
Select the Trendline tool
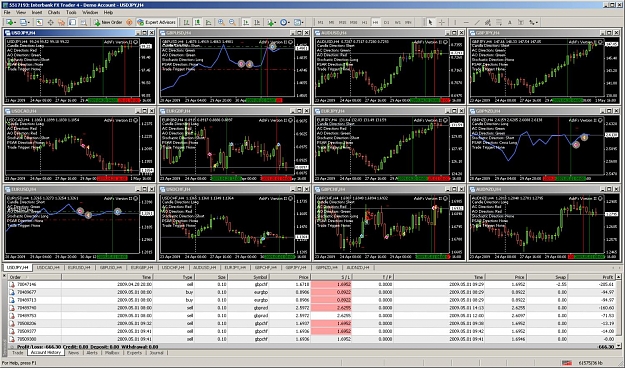click(x=477, y=22)
